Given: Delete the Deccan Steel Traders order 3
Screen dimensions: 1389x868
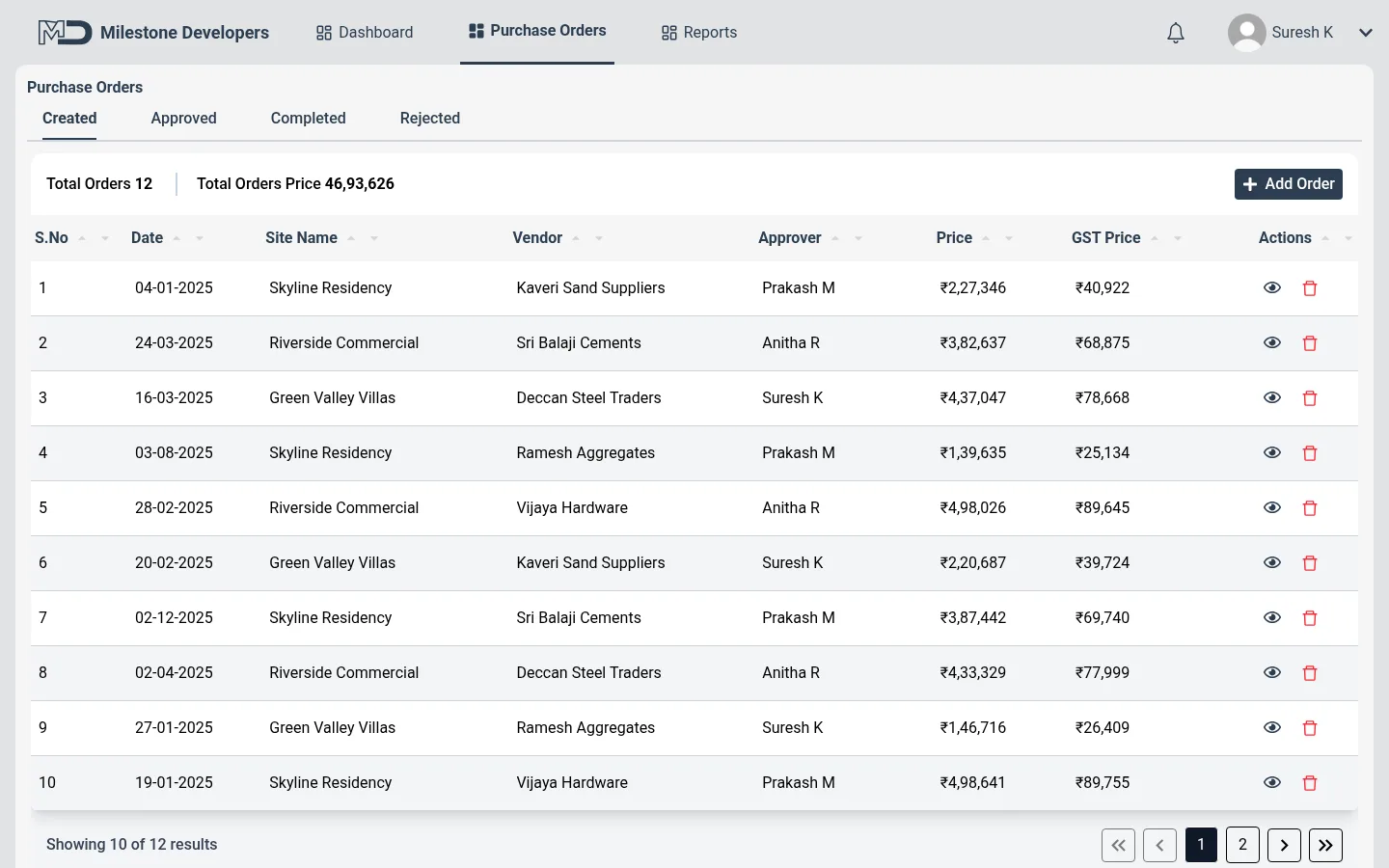Looking at the screenshot, I should click(x=1310, y=398).
